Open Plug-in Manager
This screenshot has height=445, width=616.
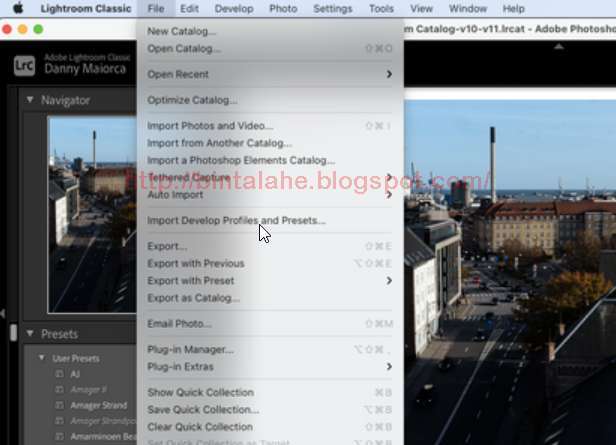[x=270, y=349]
